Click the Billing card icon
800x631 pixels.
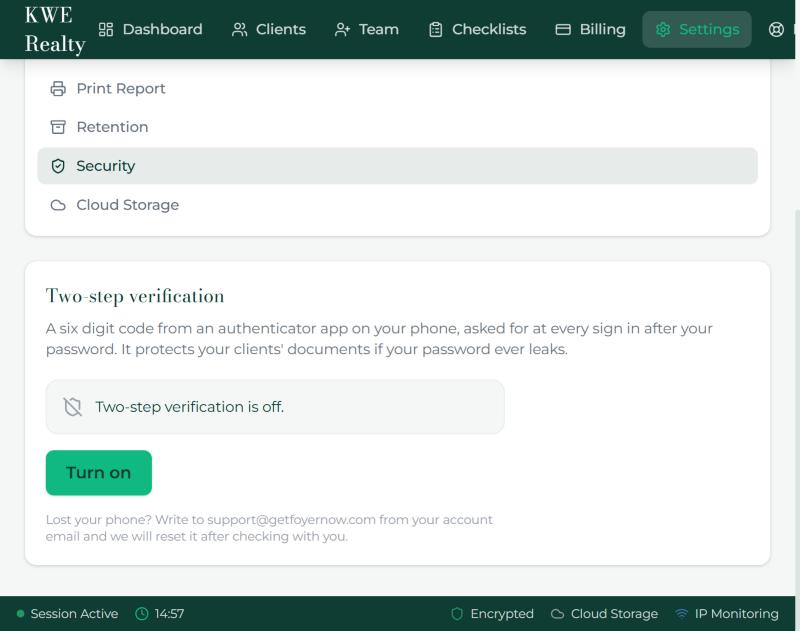tap(563, 30)
